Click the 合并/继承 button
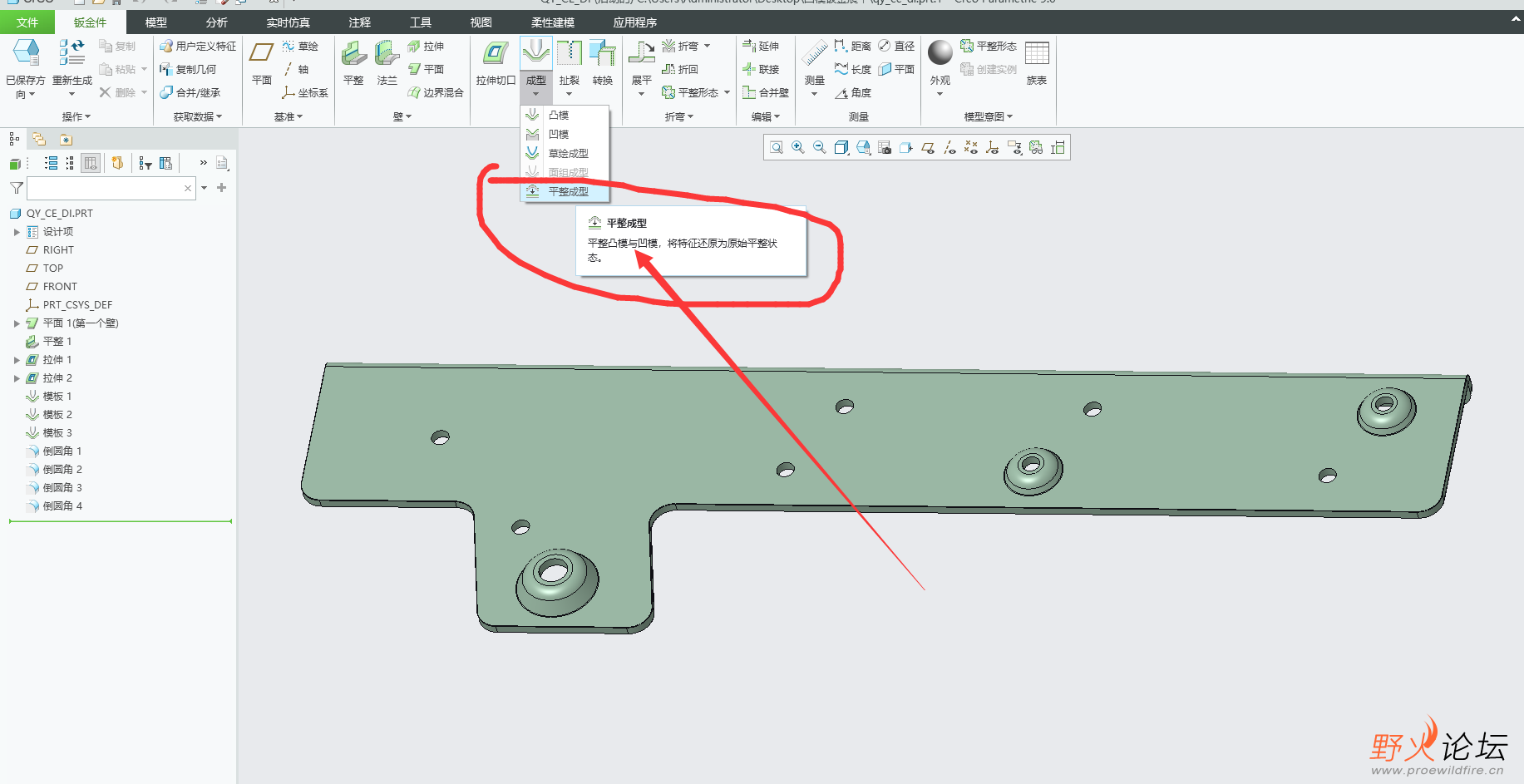Image resolution: width=1524 pixels, height=784 pixels. (x=190, y=93)
